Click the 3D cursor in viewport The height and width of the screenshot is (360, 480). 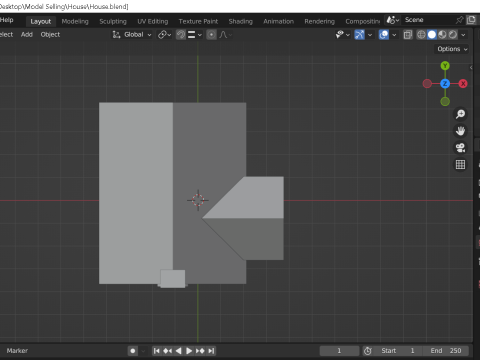[x=198, y=200]
